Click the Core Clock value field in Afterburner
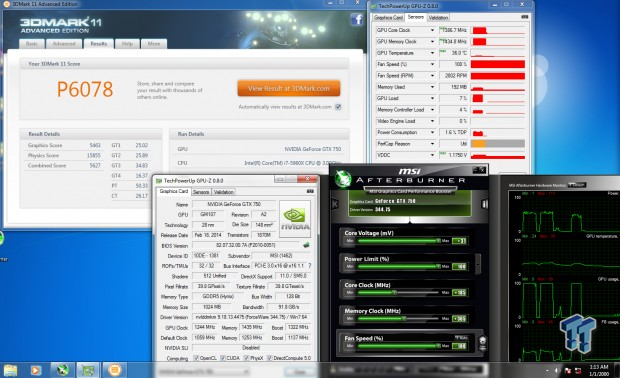 tap(459, 293)
